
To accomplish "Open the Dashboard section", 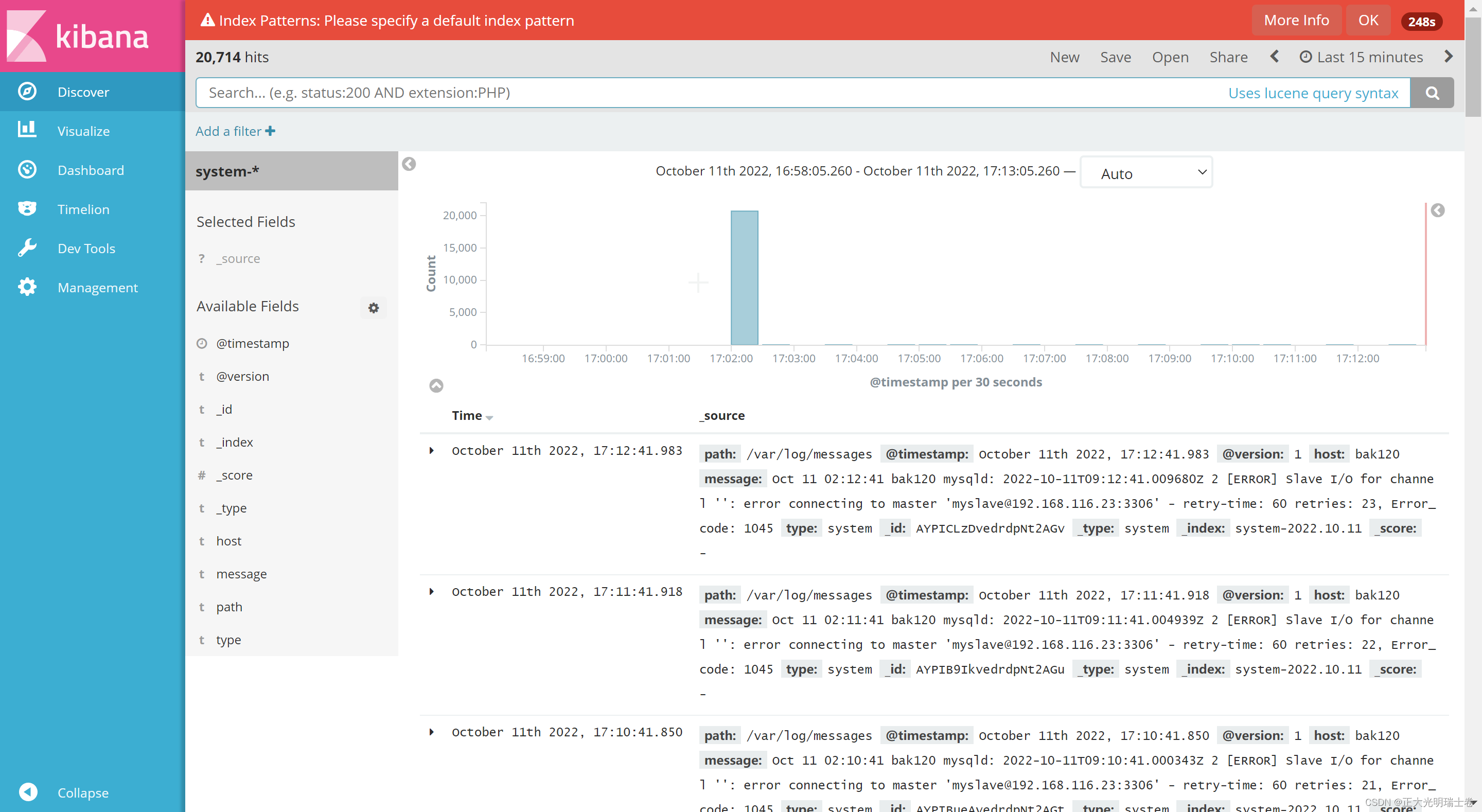I will coord(91,170).
